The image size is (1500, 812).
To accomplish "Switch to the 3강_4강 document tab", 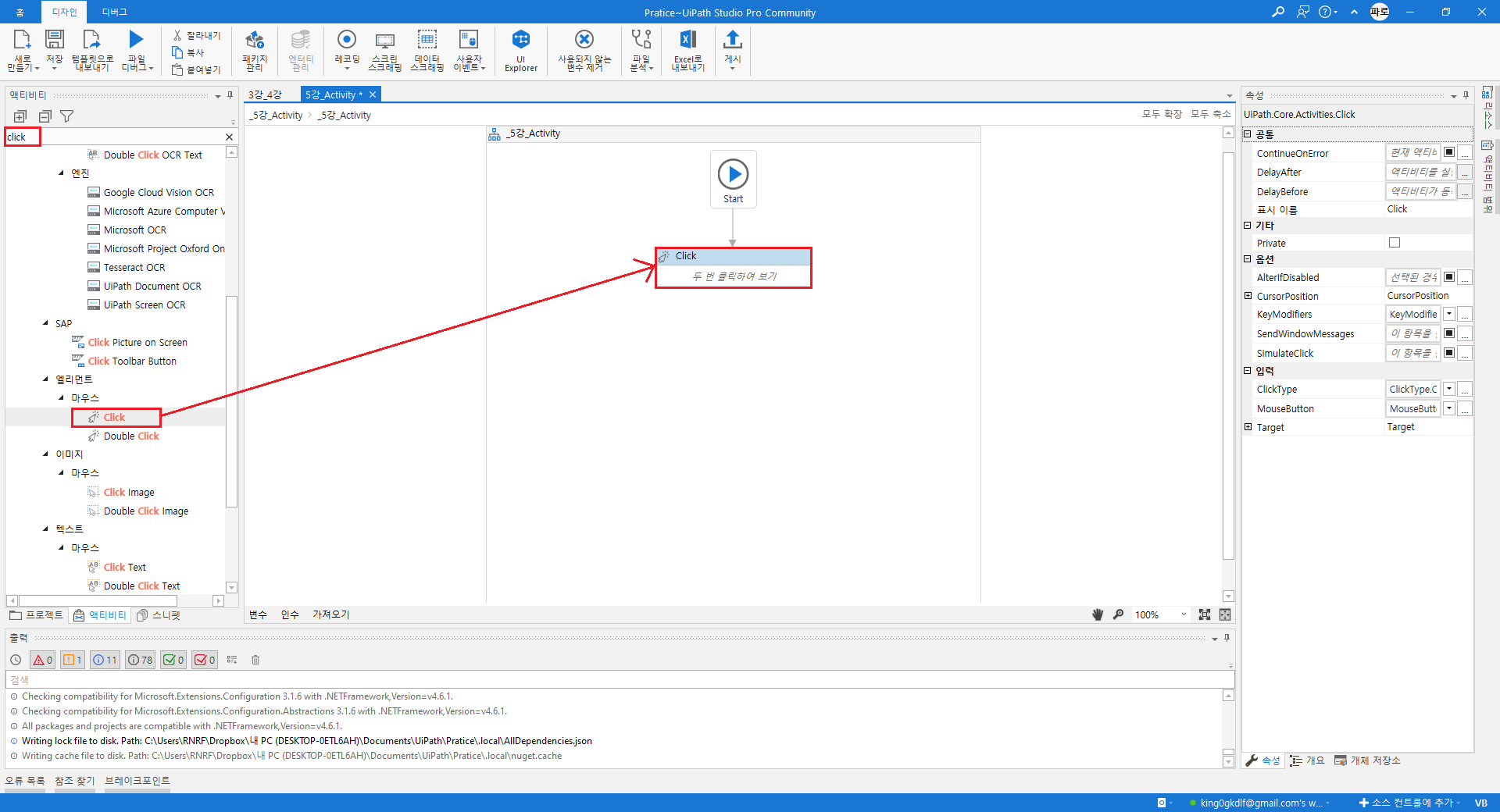I will [x=266, y=94].
